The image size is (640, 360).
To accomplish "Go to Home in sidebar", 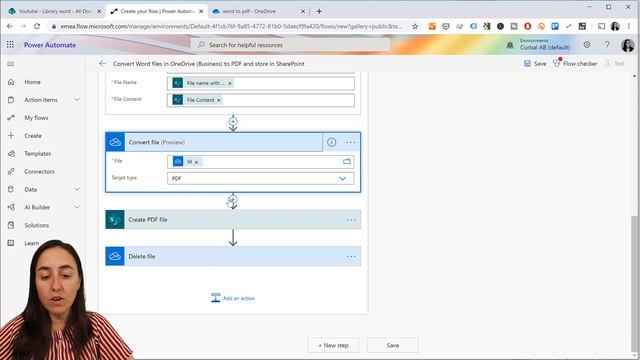I will 32,82.
